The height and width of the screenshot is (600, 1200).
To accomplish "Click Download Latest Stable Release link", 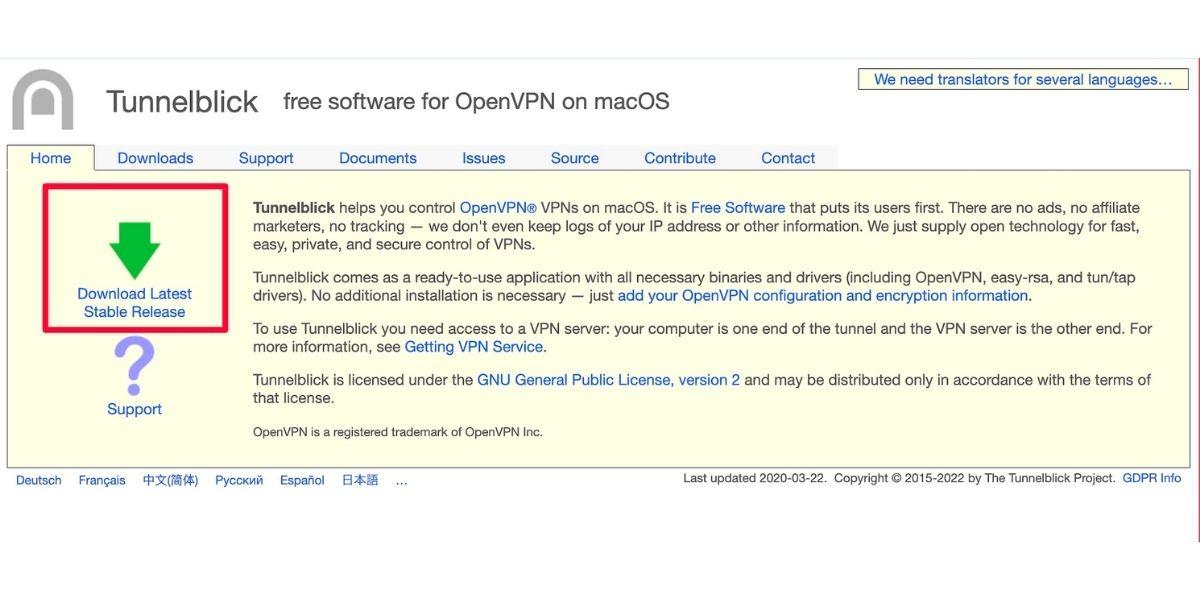I will point(134,303).
